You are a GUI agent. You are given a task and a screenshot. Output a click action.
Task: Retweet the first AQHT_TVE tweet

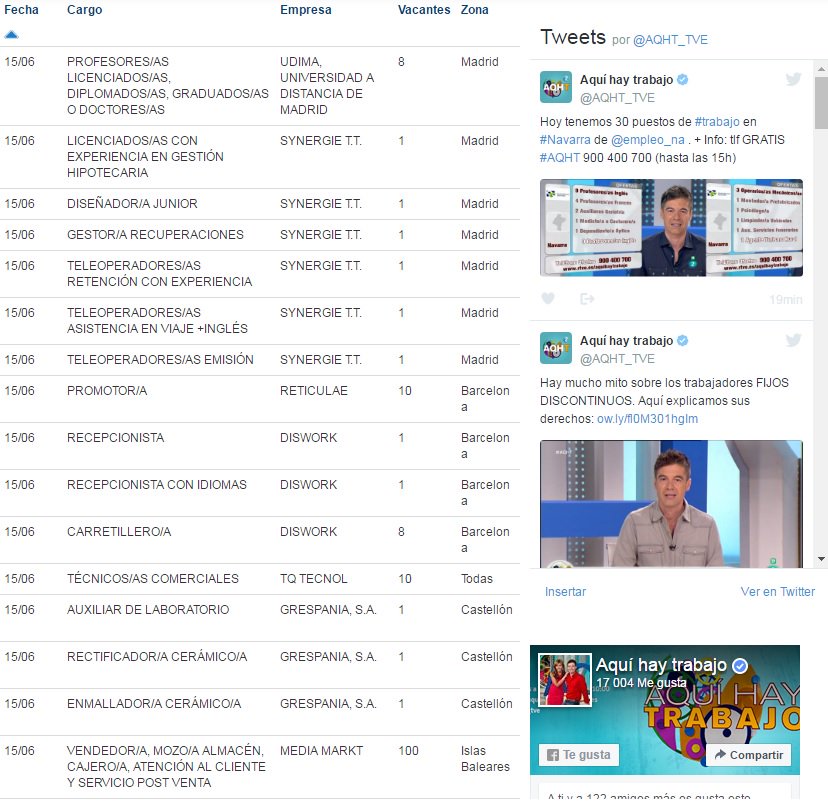[587, 298]
